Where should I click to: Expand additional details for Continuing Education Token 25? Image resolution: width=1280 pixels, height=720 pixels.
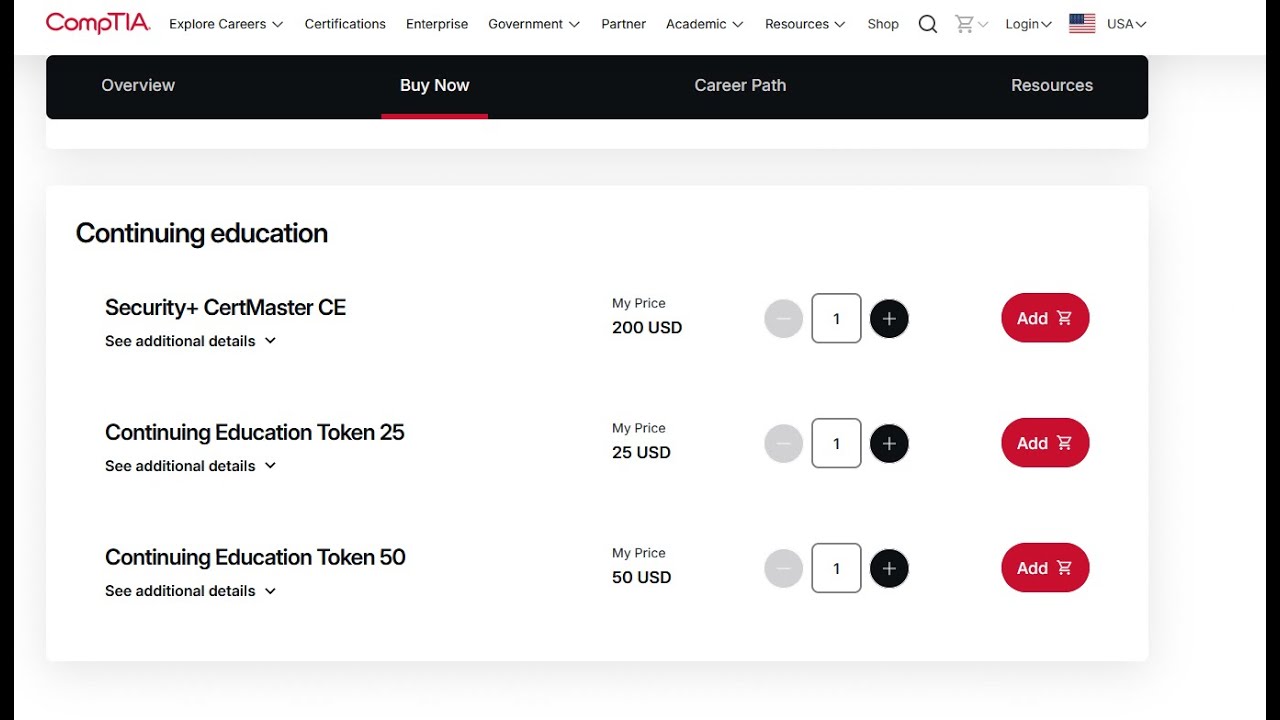pos(190,466)
